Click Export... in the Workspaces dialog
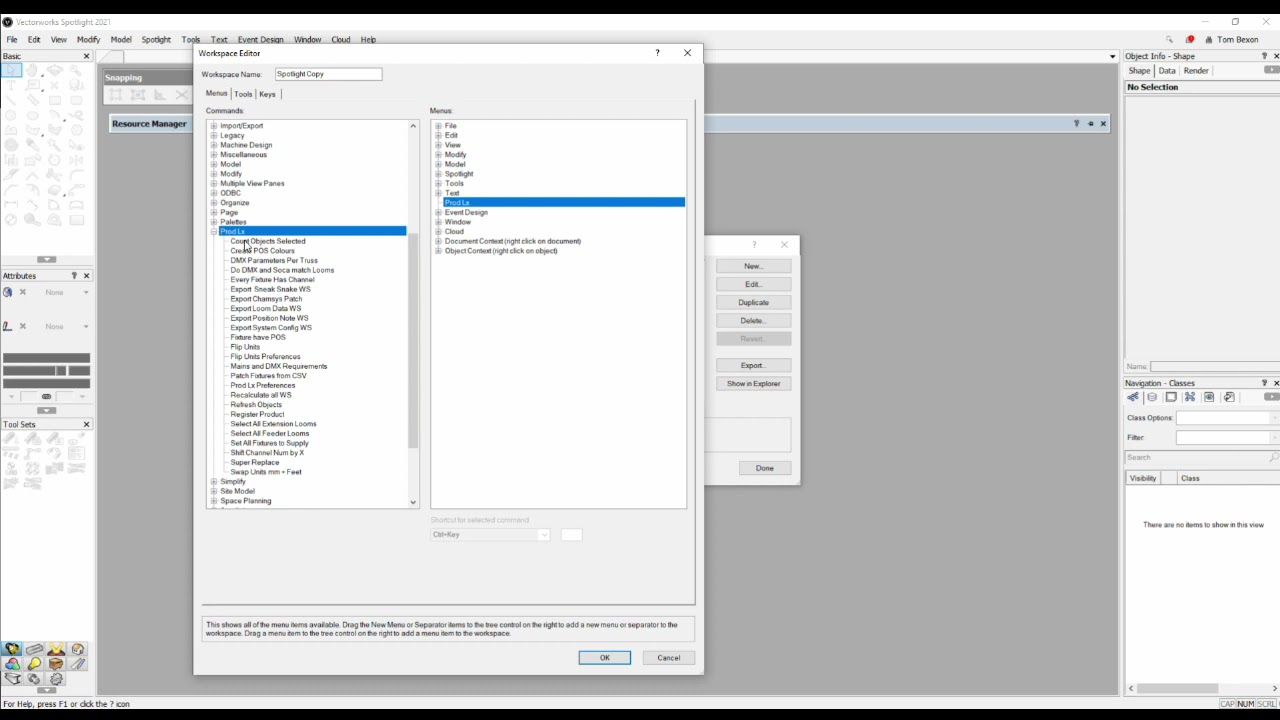 754,365
